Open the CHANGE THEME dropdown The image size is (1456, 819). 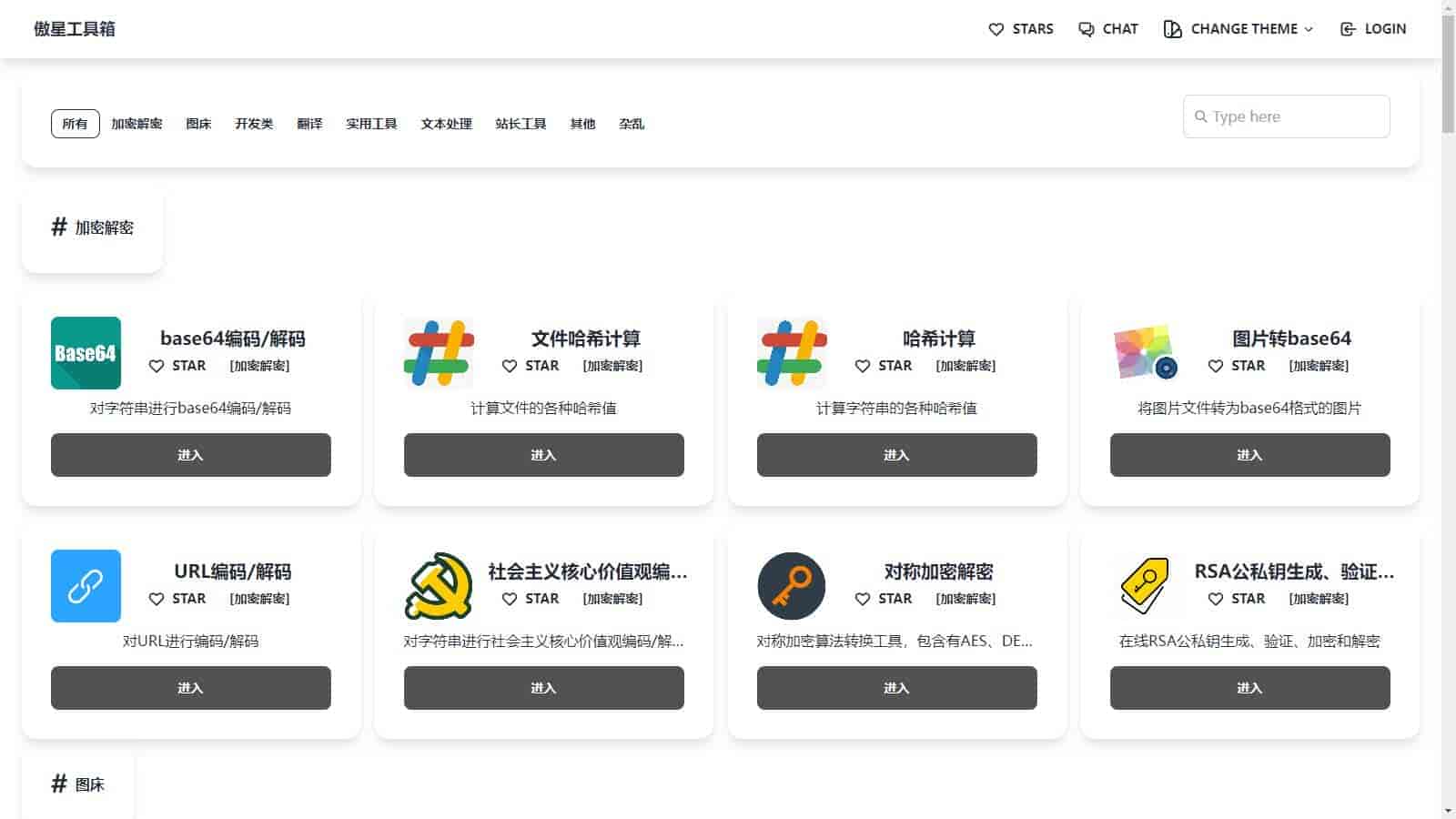1239,29
